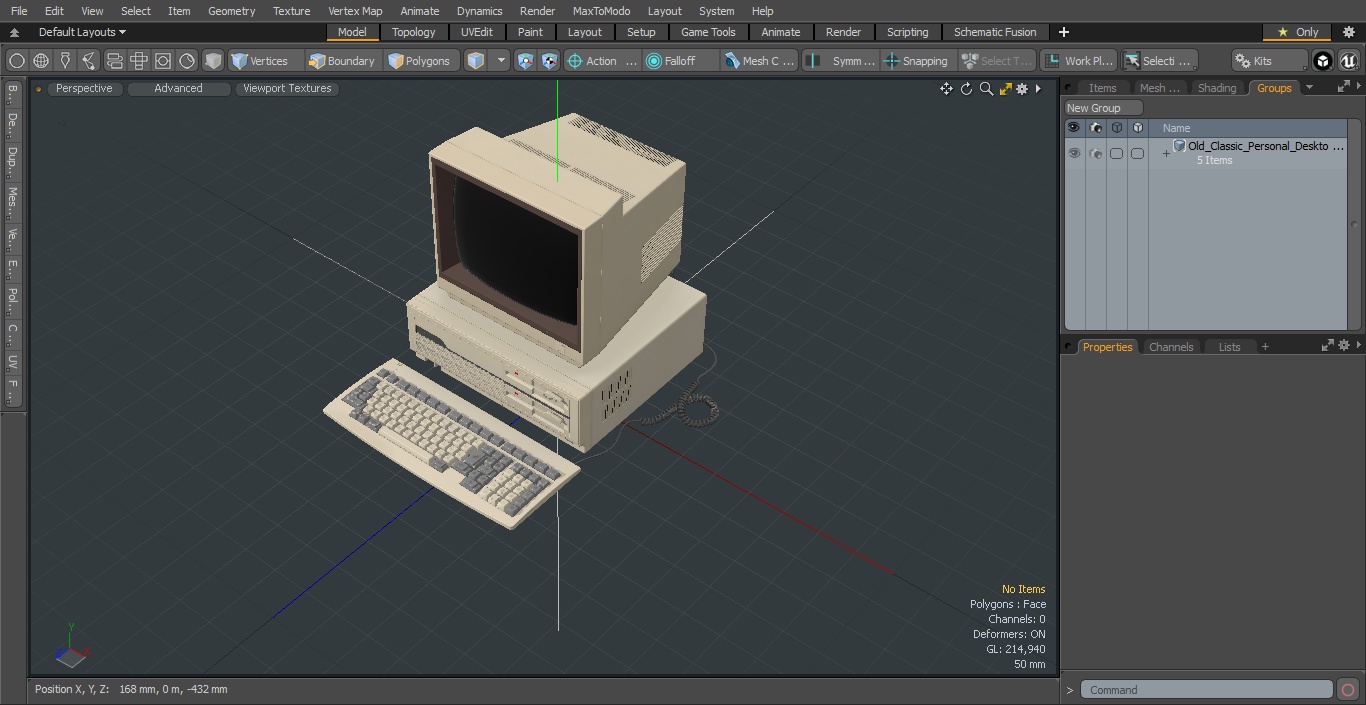Click the viewport header right arrow
This screenshot has width=1366, height=705.
1038,89
